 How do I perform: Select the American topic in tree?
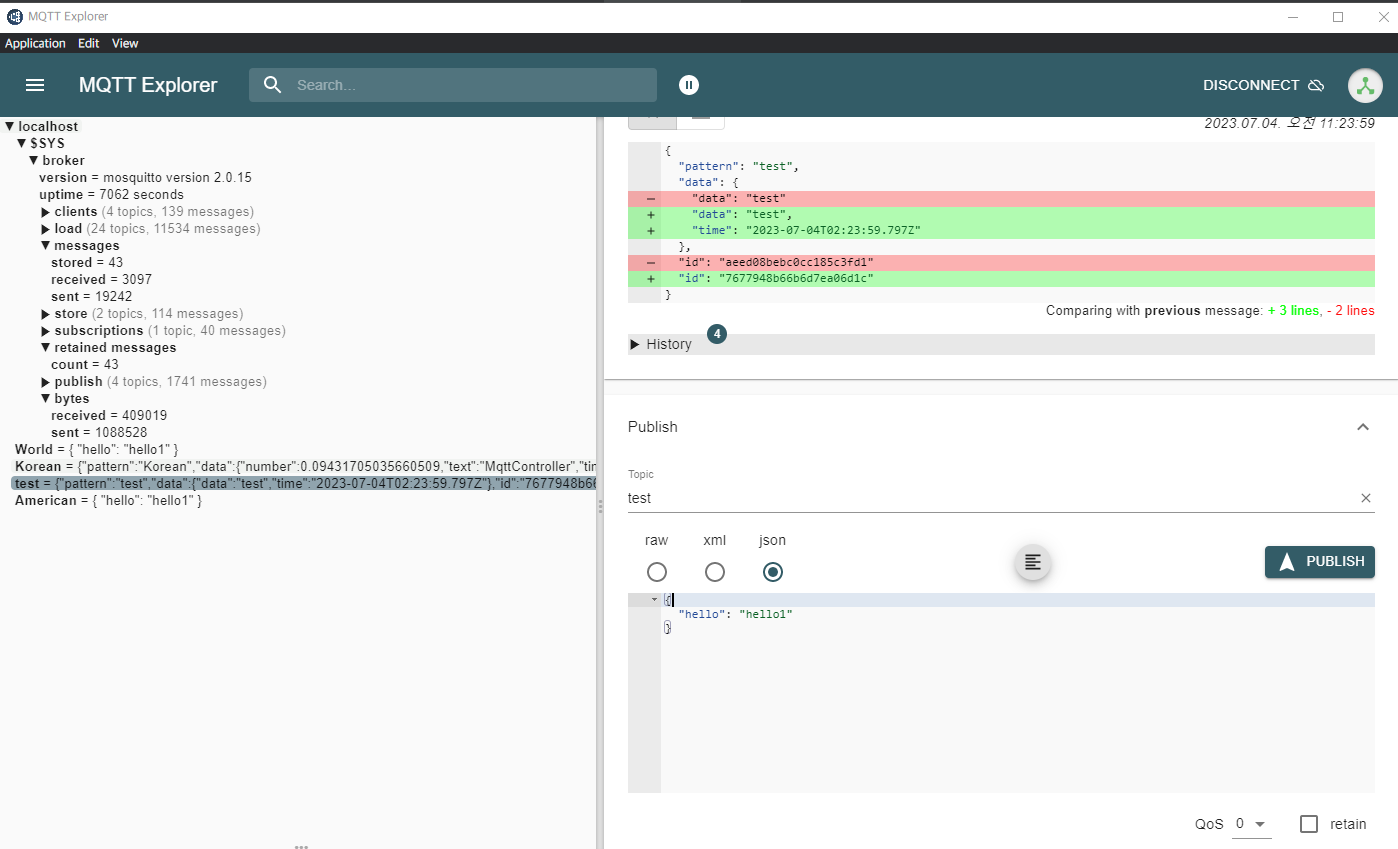pyautogui.click(x=109, y=501)
